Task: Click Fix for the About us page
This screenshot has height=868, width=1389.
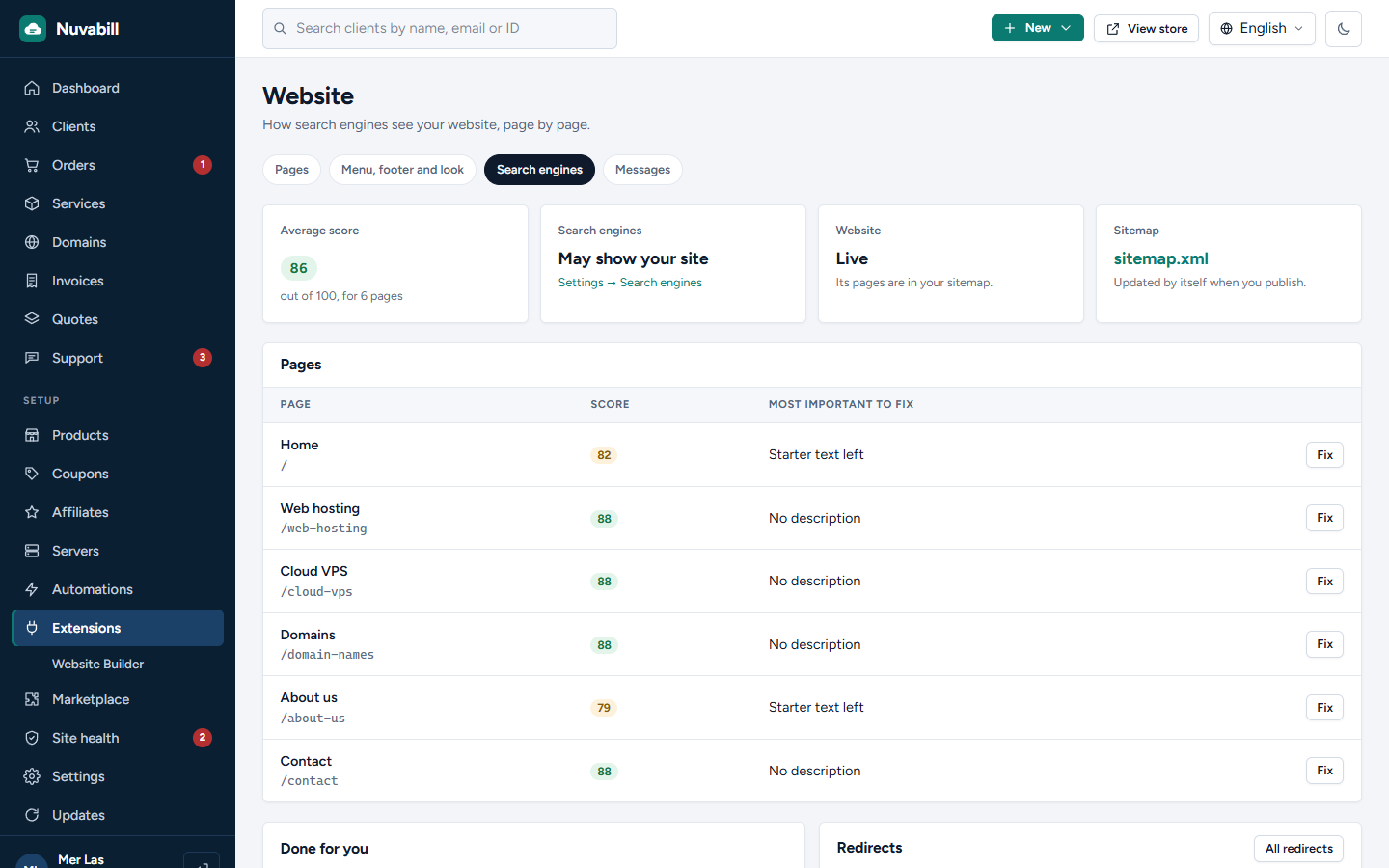Action: [1324, 708]
